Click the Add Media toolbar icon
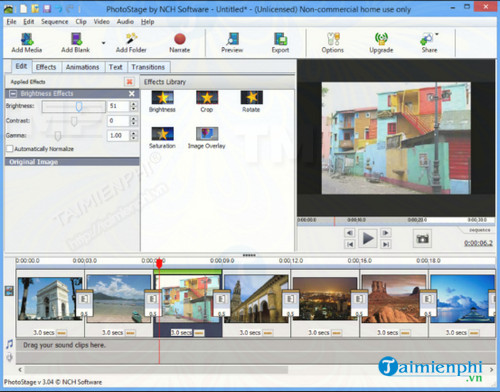The width and height of the screenshot is (500, 392). coord(27,43)
